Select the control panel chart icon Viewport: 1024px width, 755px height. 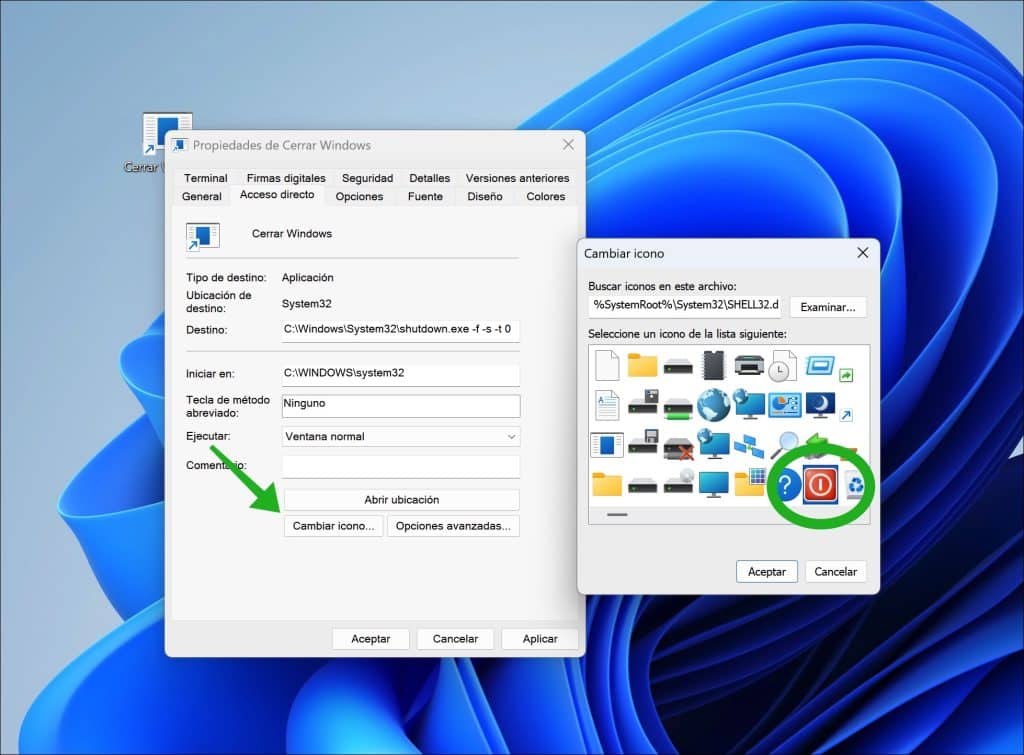tap(784, 405)
